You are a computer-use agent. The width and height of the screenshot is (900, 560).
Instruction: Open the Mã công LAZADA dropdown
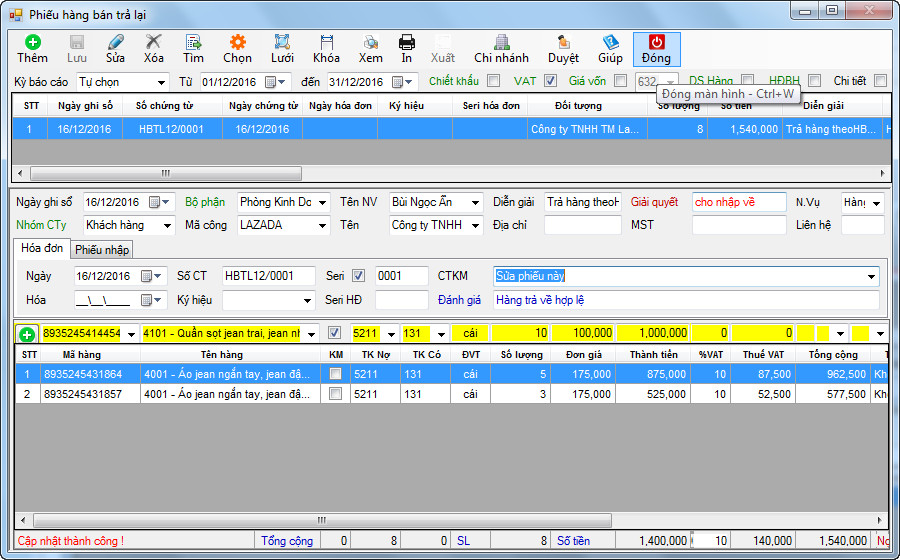point(323,225)
